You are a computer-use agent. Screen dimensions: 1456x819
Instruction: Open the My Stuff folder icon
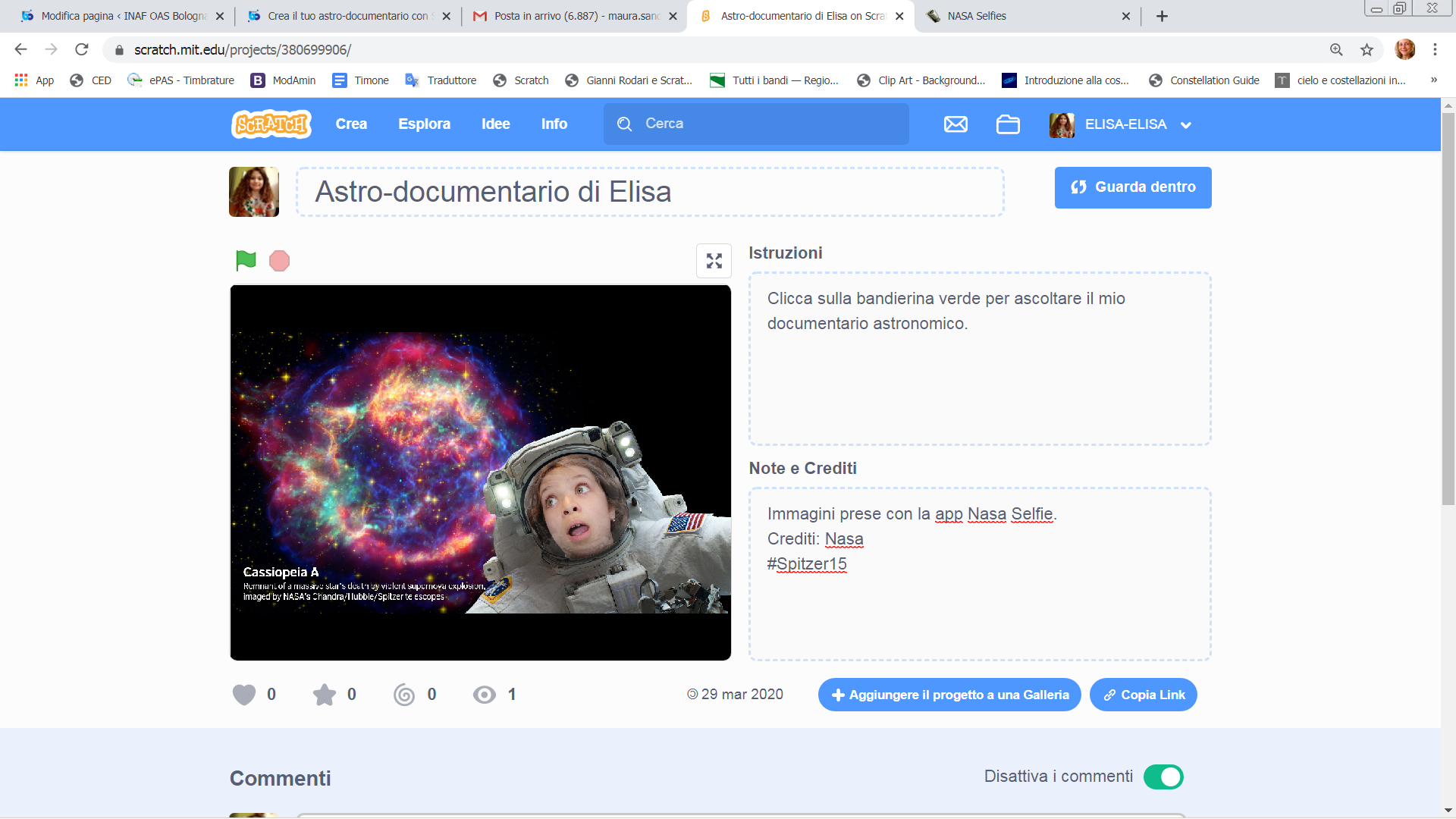point(1008,124)
